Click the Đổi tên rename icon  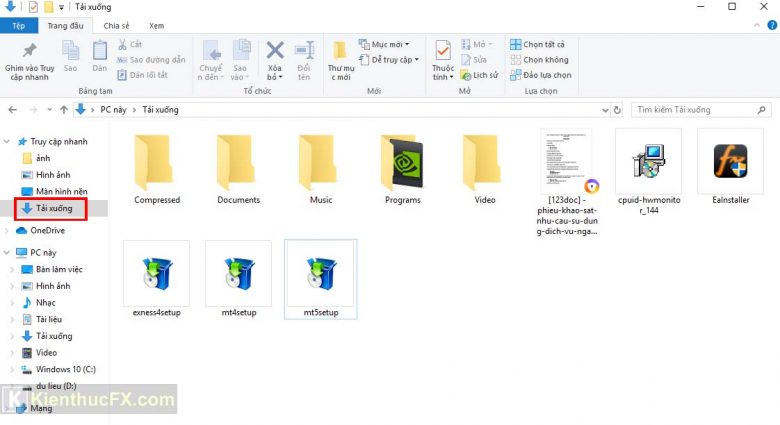(303, 58)
